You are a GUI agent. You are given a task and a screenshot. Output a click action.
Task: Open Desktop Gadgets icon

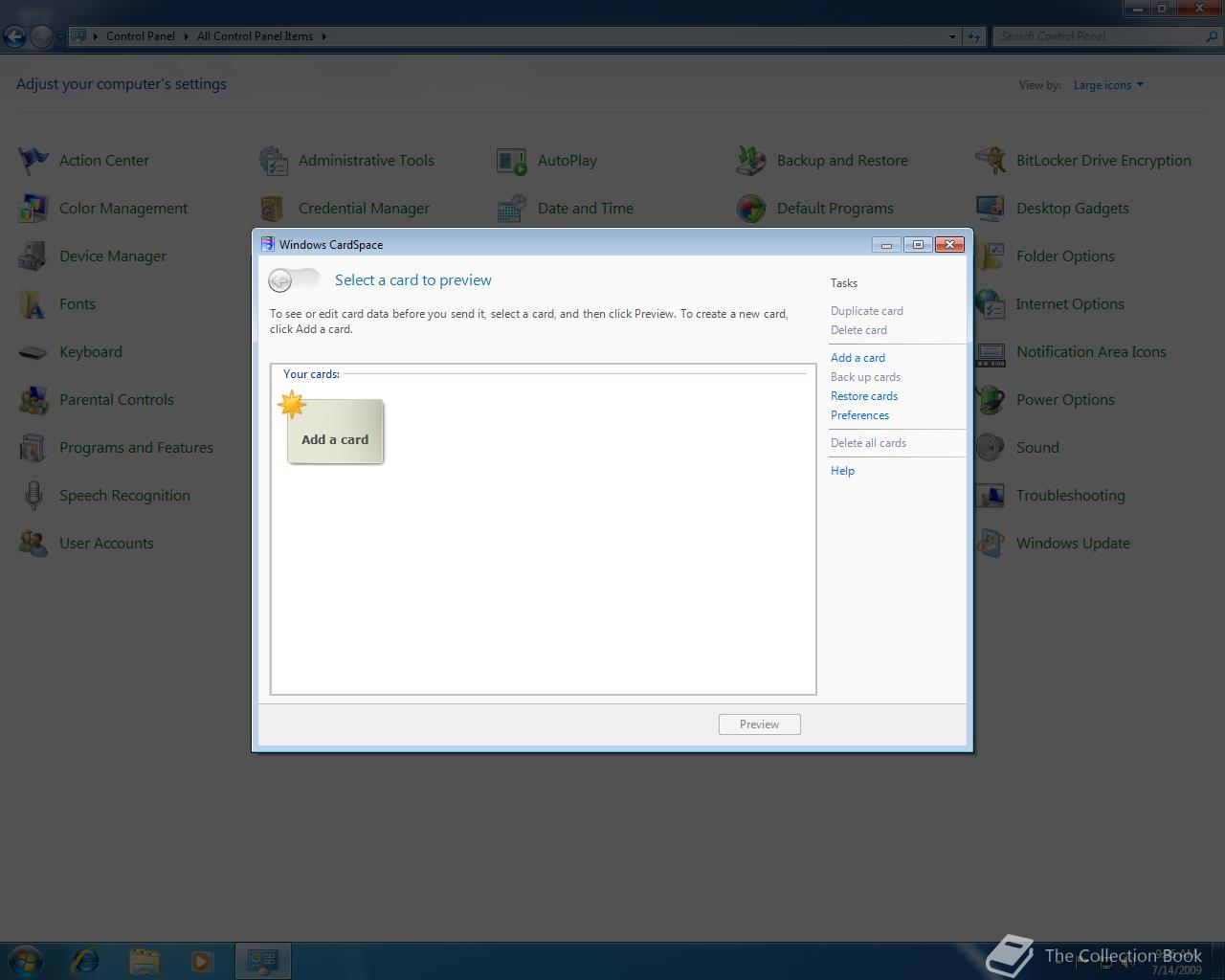click(x=991, y=209)
